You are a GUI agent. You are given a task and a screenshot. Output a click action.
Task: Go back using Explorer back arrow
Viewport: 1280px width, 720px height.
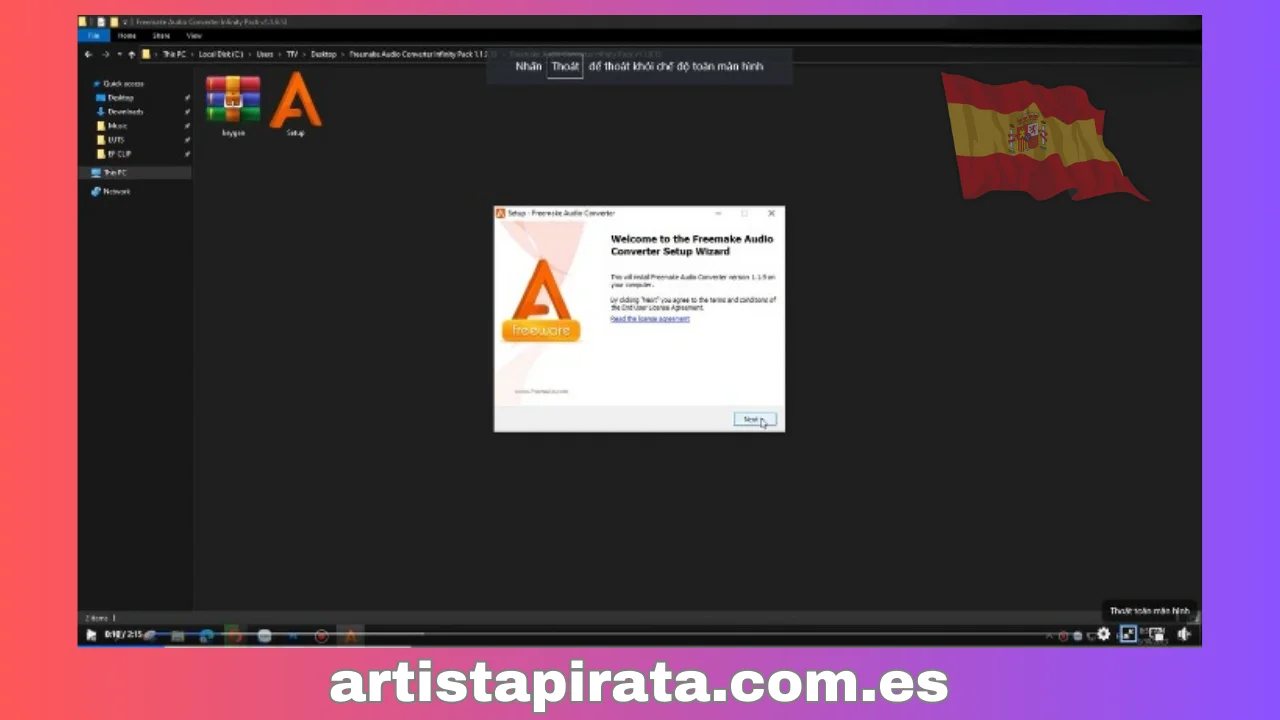tap(89, 54)
